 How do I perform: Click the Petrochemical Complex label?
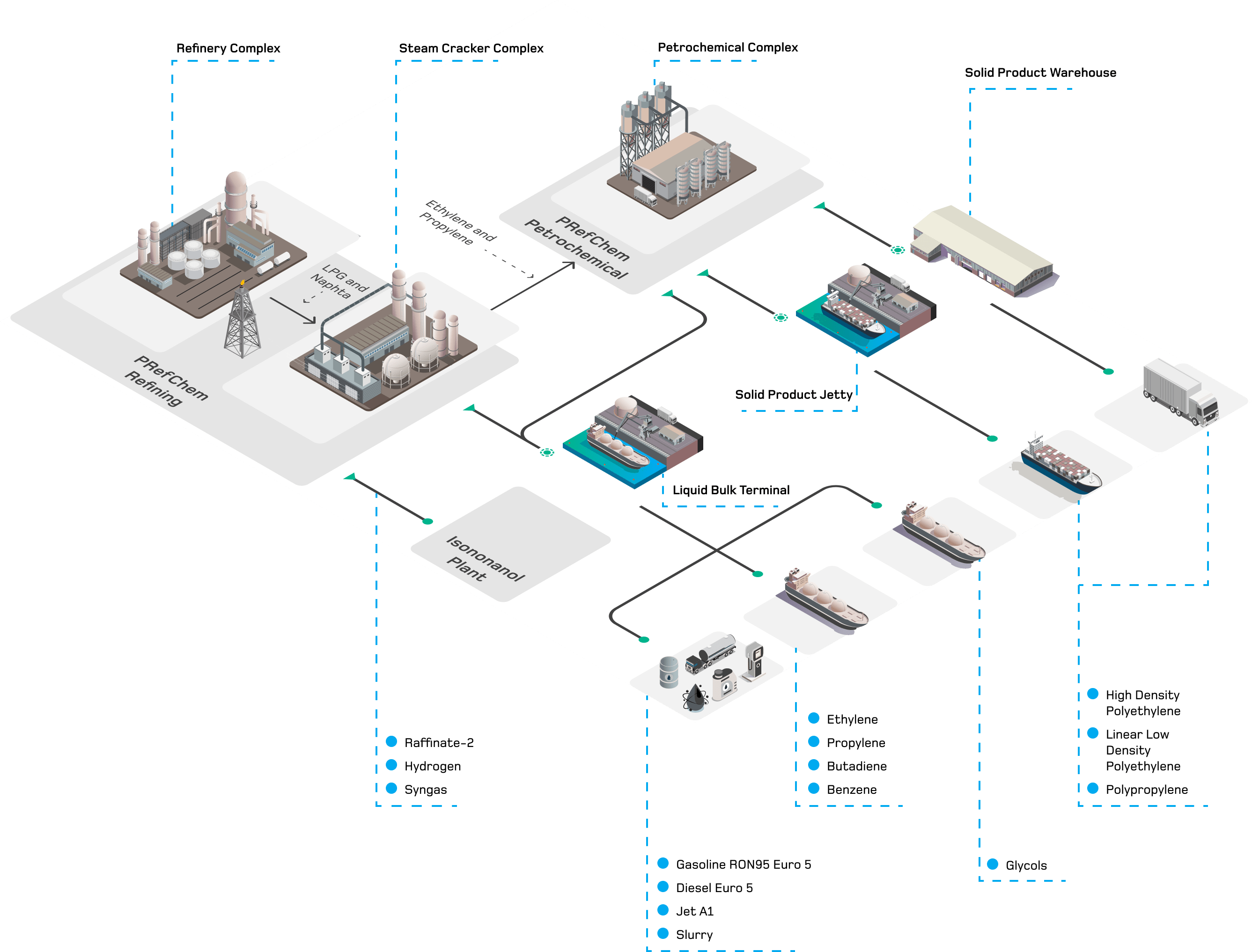pos(728,48)
